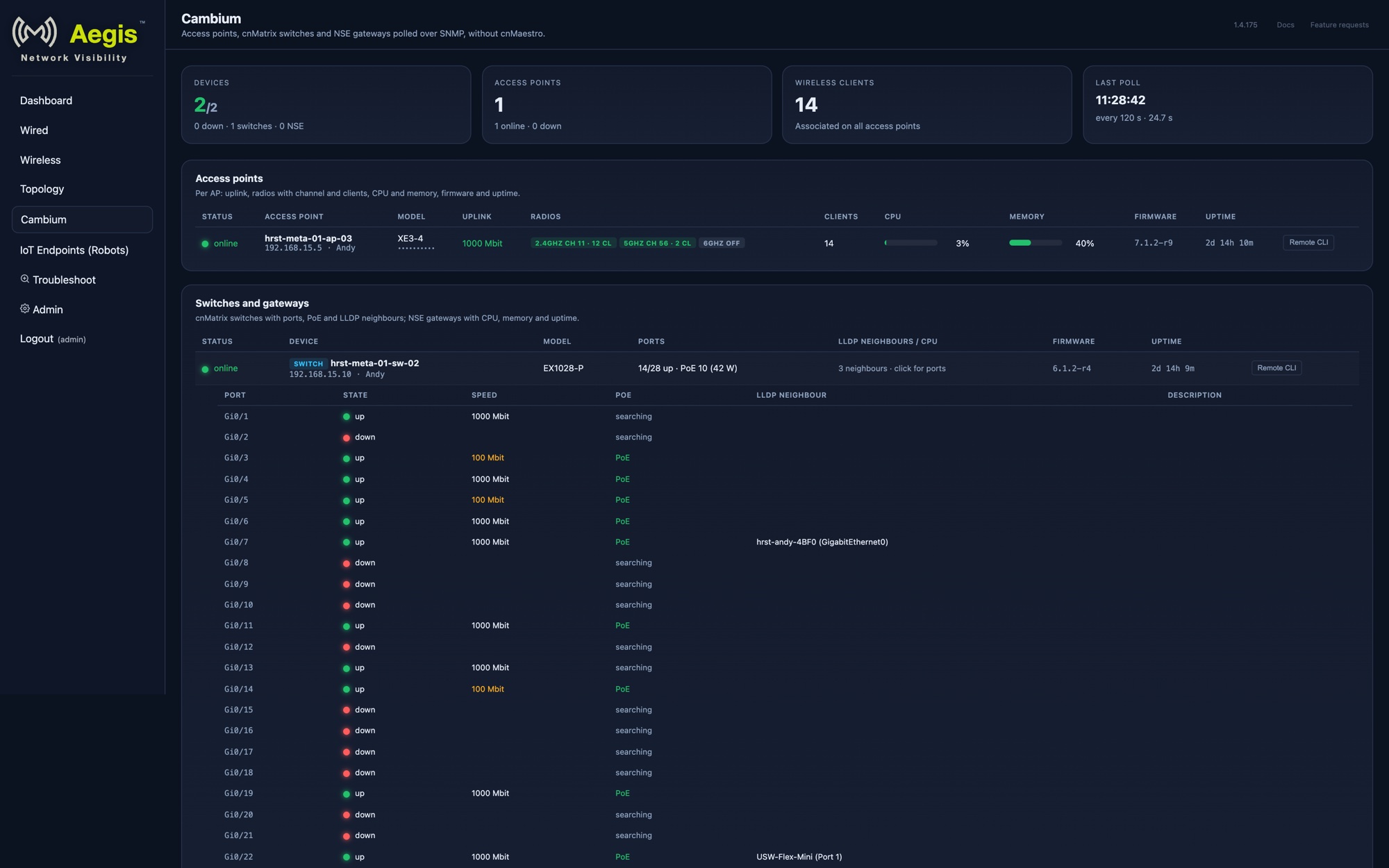Click the green up dot for Gi0/19
This screenshot has width=1389, height=868.
tap(346, 794)
